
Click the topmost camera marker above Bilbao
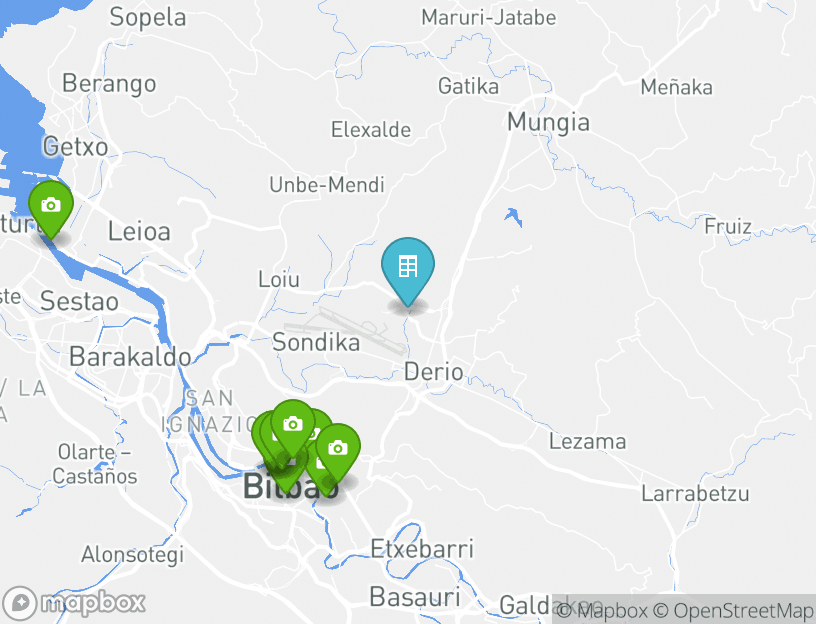pos(292,428)
